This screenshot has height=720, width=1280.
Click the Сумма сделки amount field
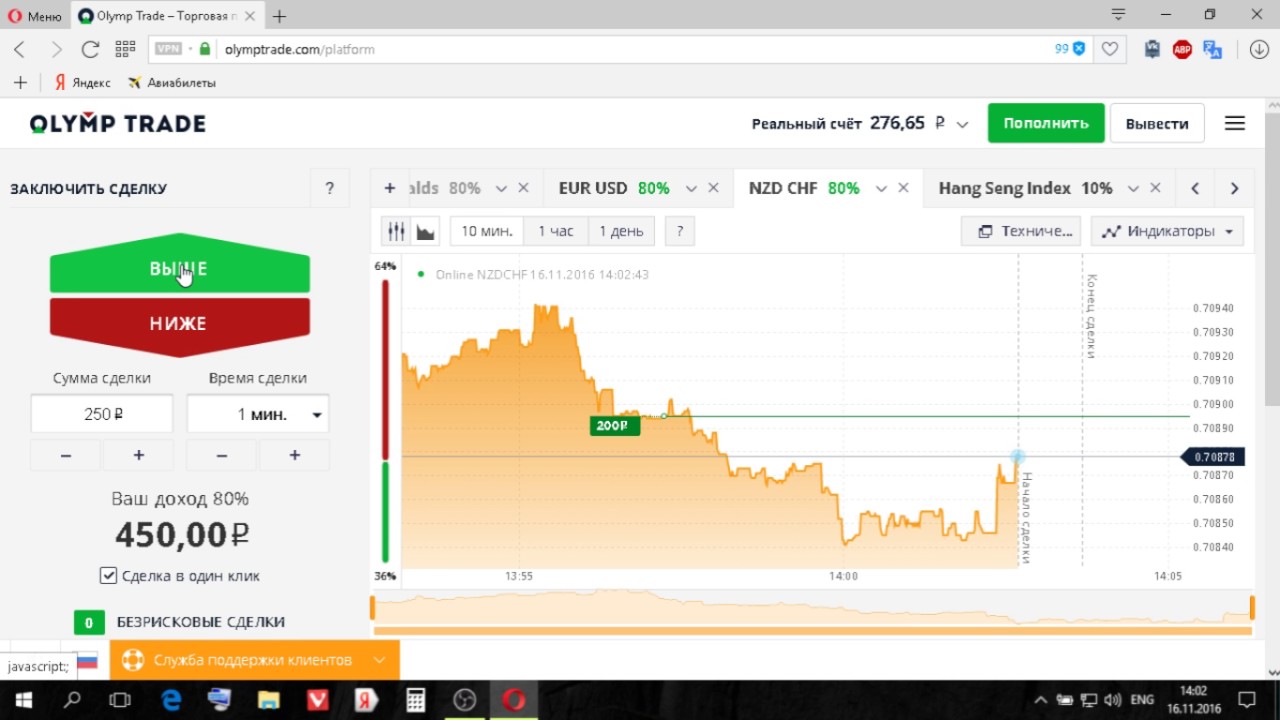102,414
